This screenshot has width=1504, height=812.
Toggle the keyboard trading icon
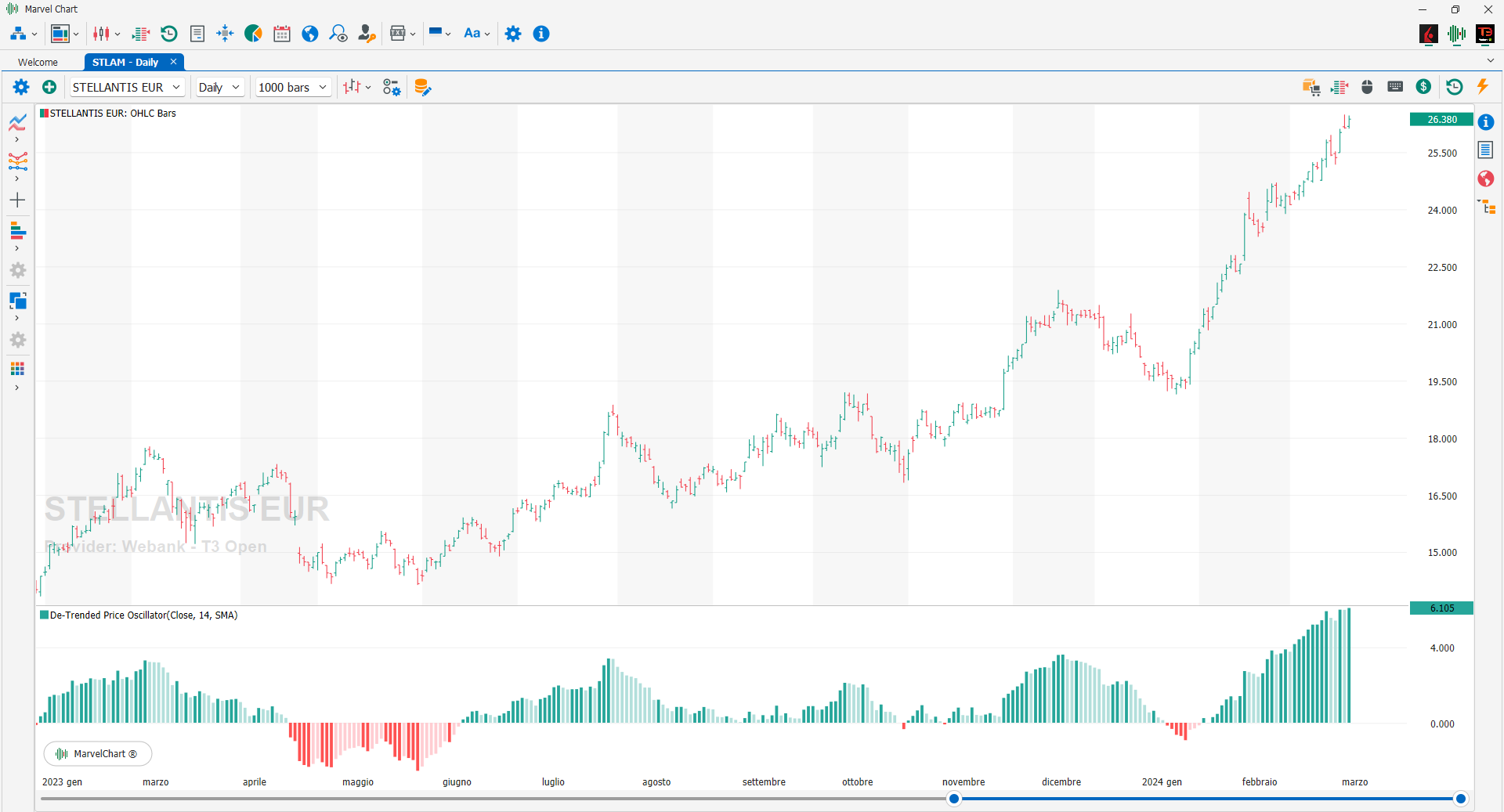(1395, 87)
